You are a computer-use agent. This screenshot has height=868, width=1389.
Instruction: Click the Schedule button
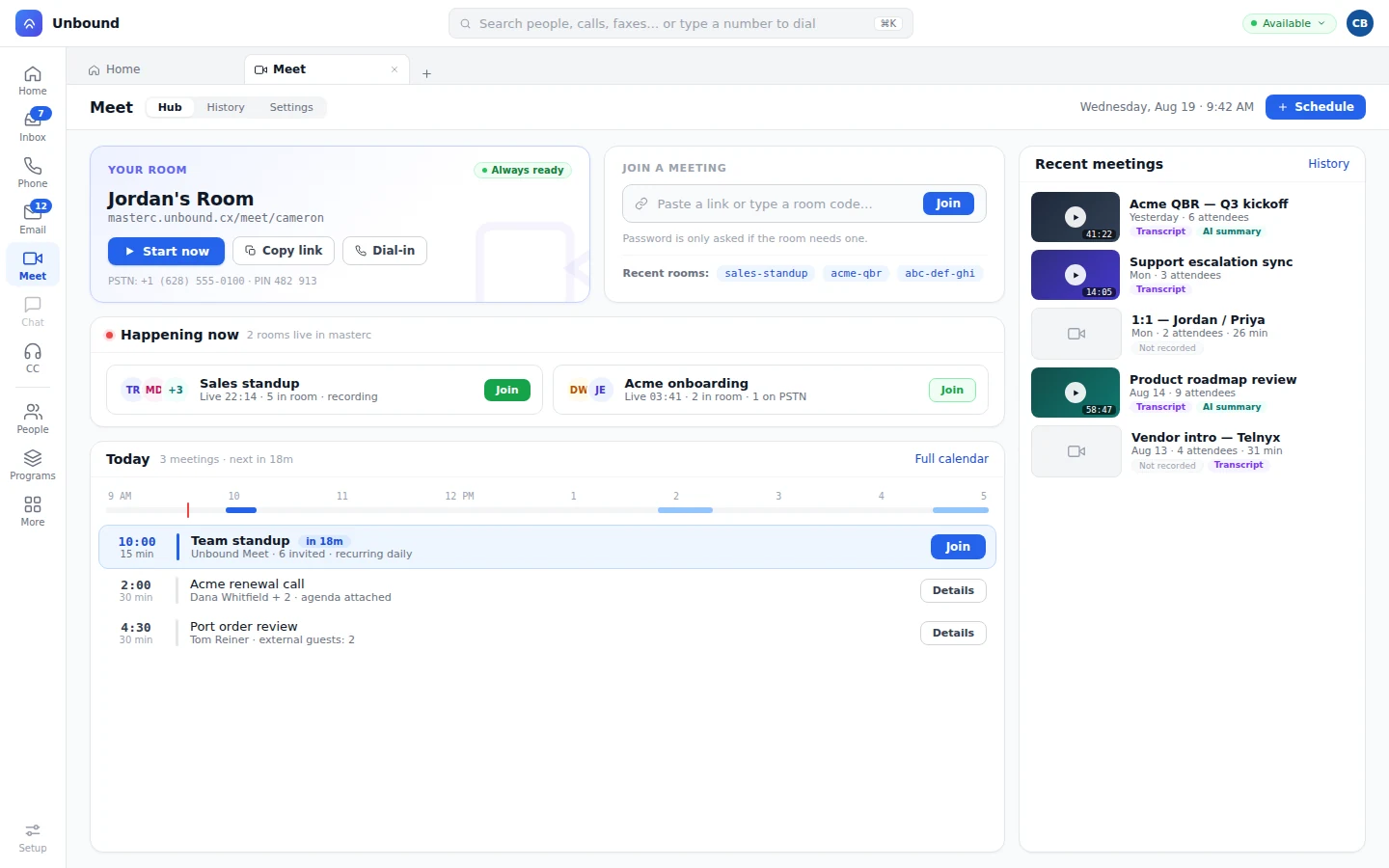(1316, 107)
